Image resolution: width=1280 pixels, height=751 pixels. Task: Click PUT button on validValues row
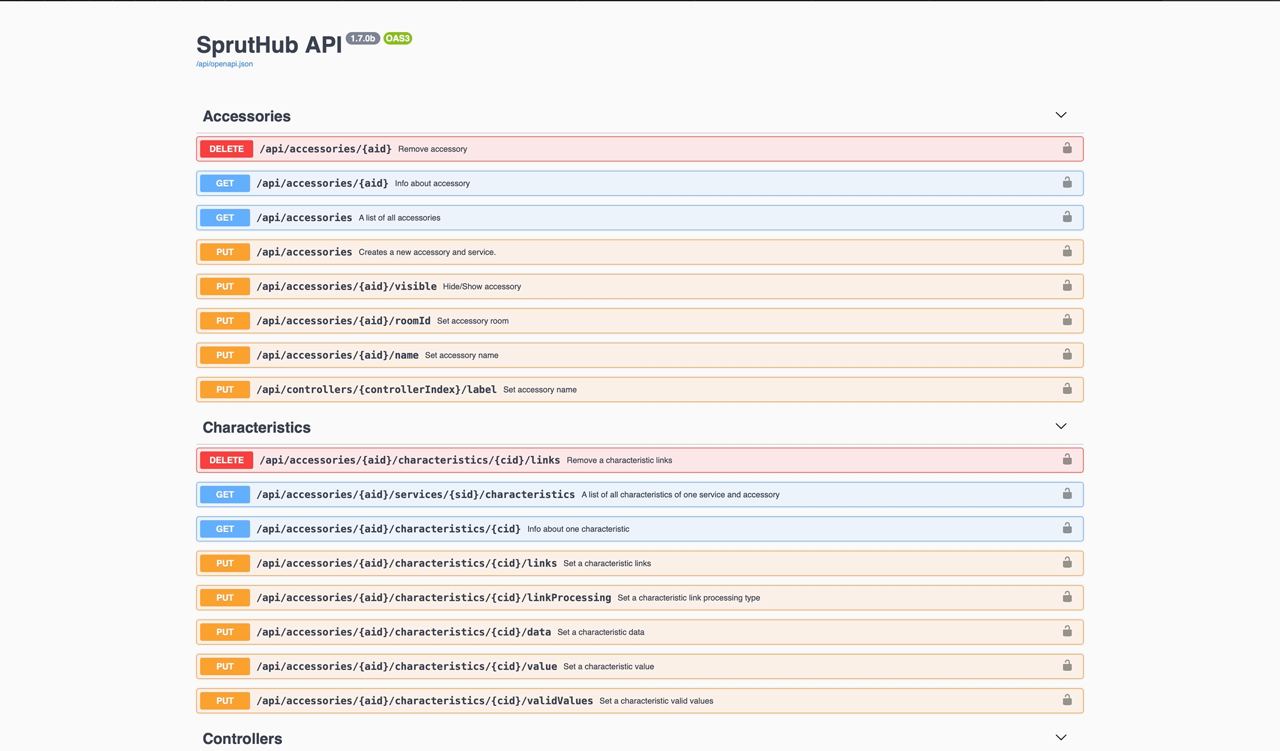coord(225,701)
